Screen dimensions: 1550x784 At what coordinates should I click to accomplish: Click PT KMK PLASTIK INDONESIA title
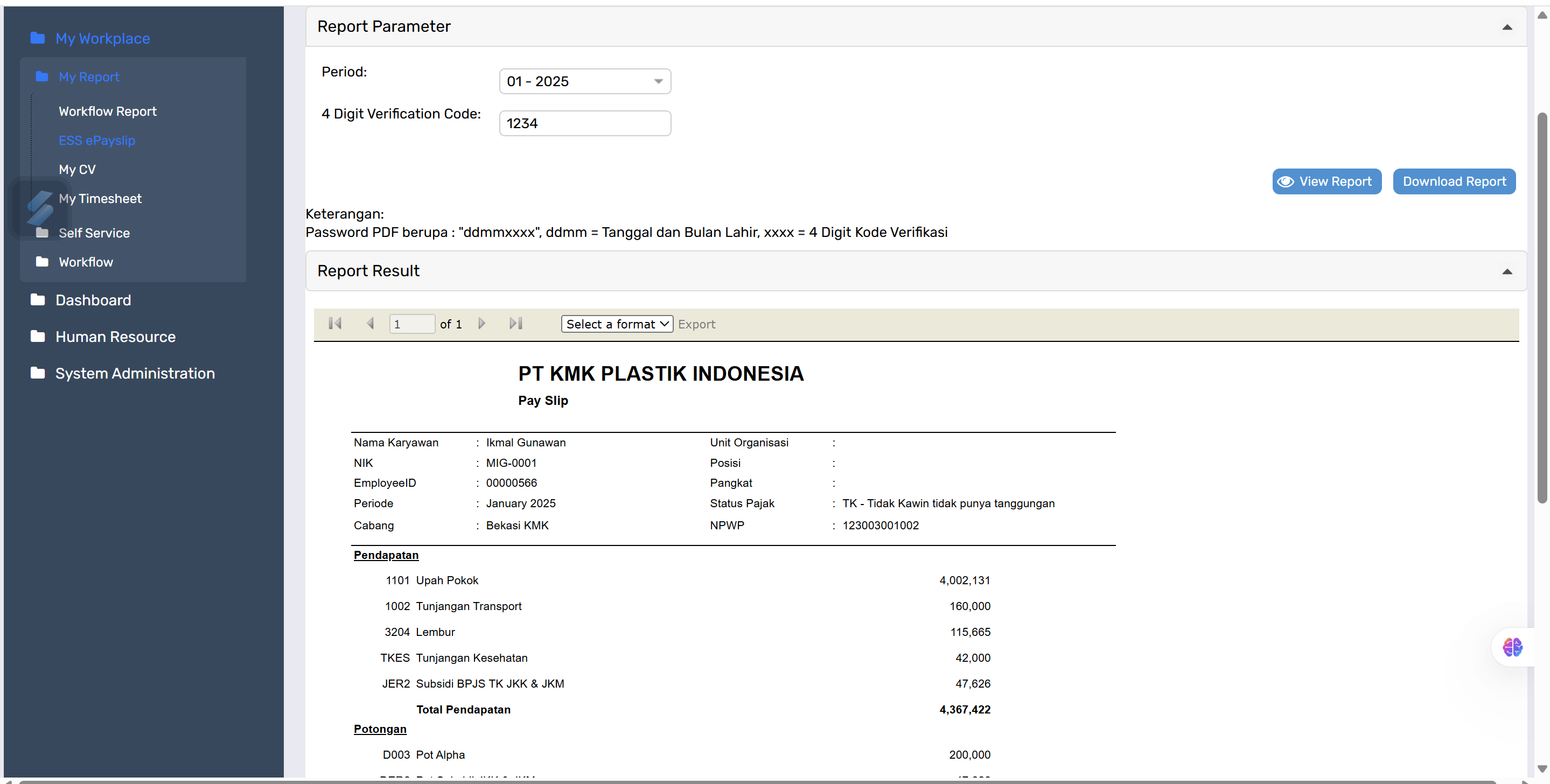661,374
